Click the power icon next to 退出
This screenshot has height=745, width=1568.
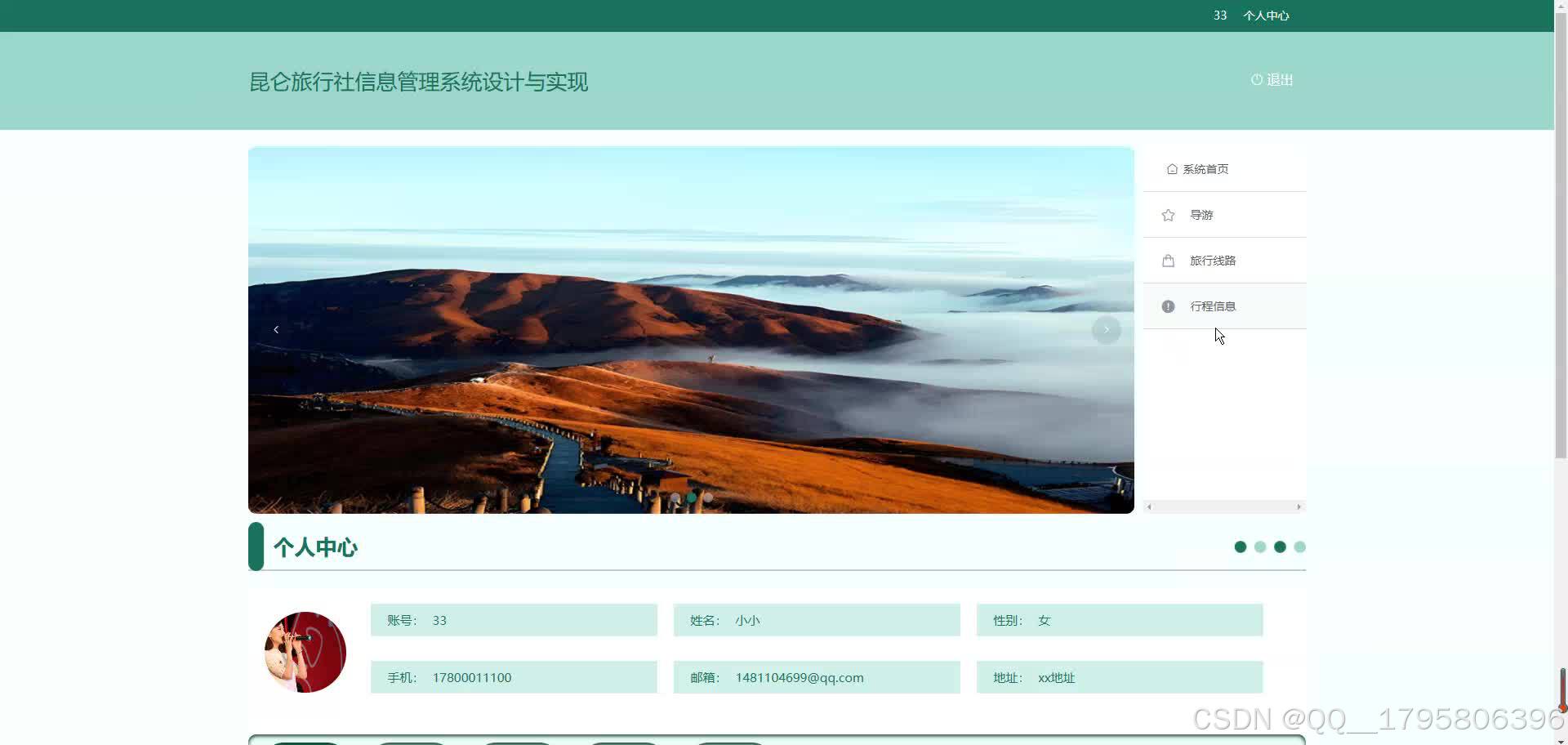click(1257, 79)
